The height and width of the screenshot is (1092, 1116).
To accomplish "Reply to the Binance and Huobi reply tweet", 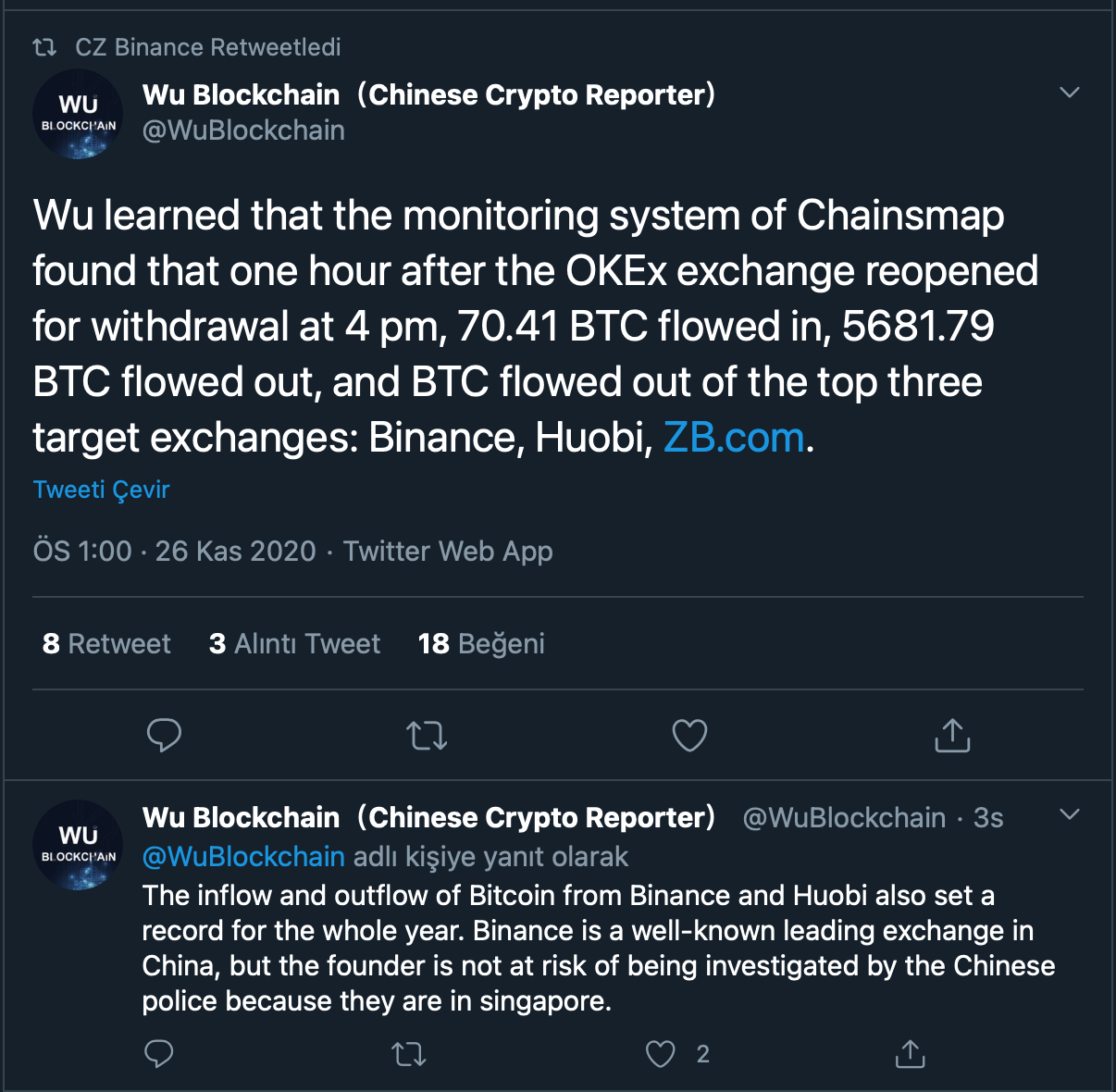I will pyautogui.click(x=159, y=1053).
